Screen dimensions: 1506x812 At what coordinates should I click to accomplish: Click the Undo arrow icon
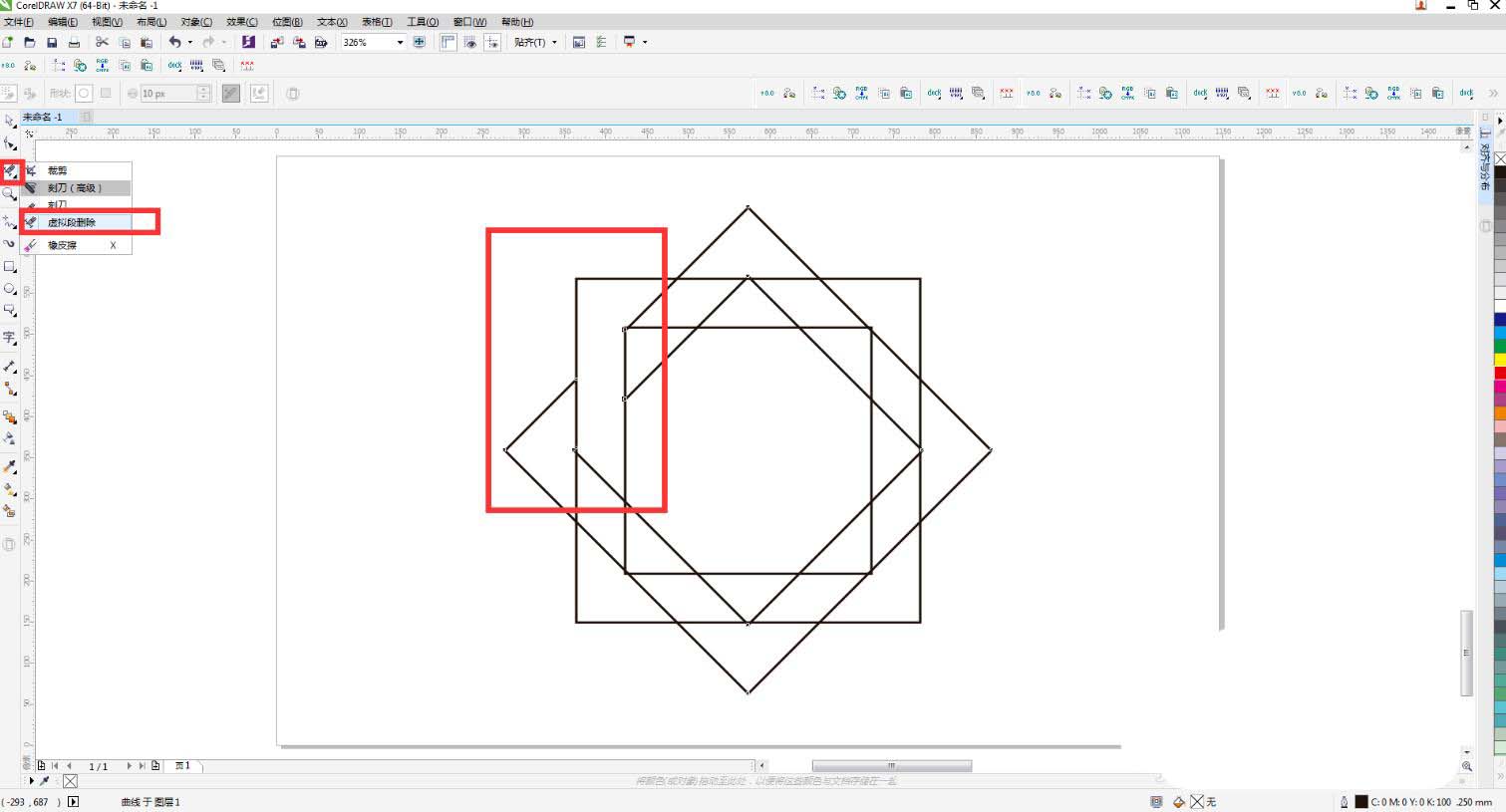(x=174, y=42)
